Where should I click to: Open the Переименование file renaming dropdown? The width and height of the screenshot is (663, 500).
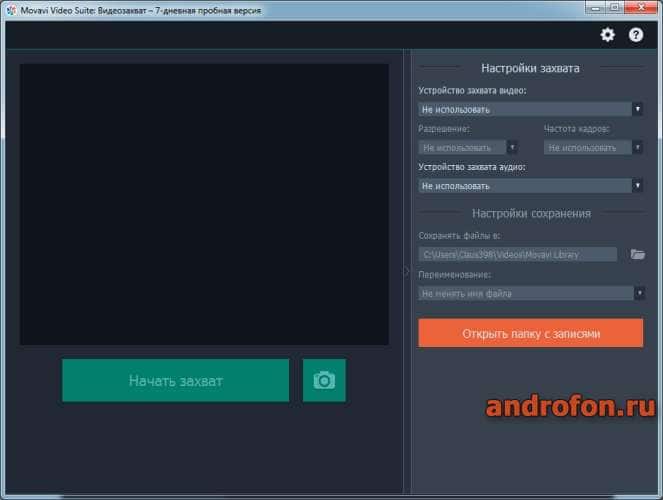pyautogui.click(x=531, y=293)
